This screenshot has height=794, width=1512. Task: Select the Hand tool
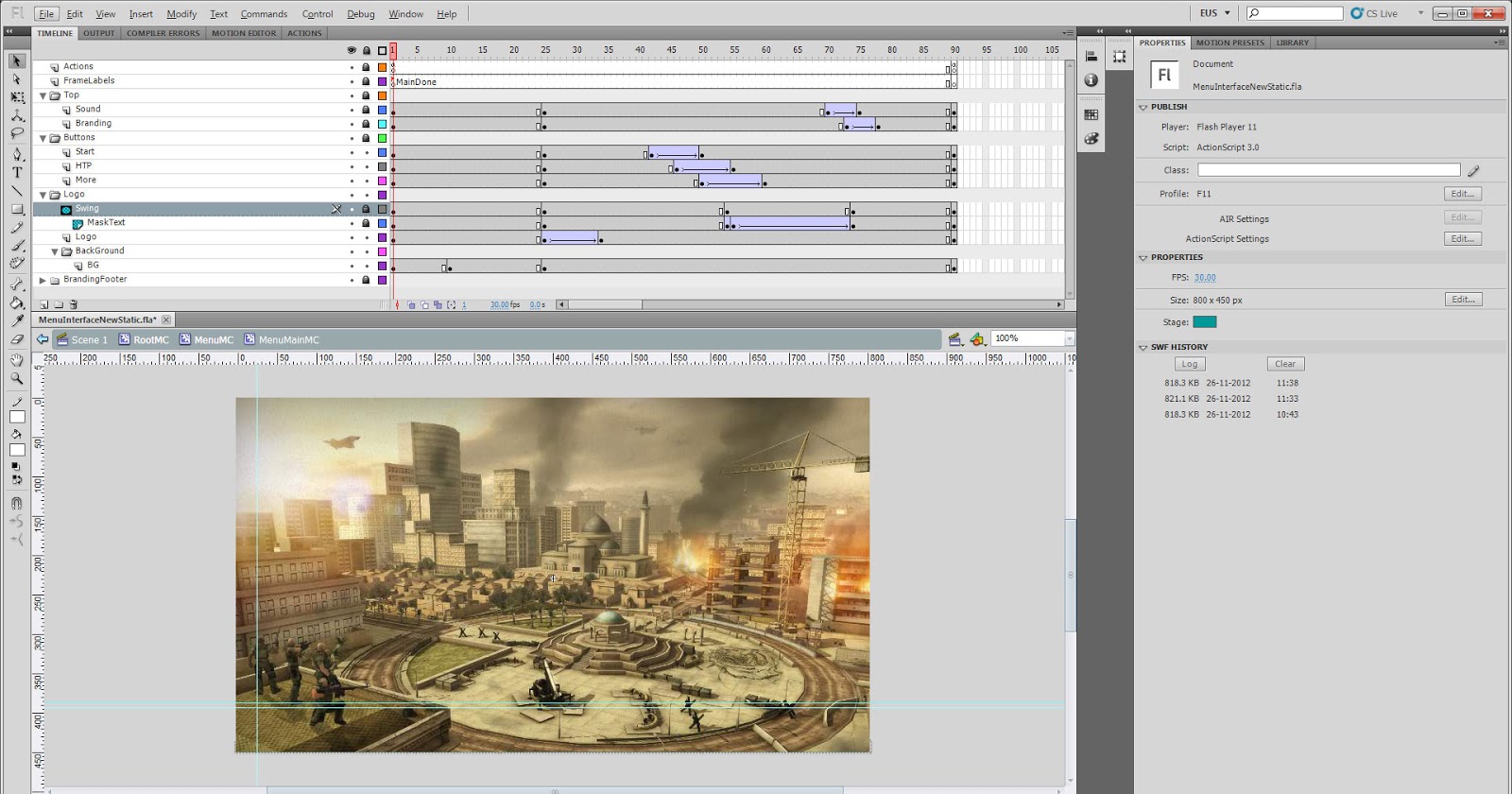17,360
